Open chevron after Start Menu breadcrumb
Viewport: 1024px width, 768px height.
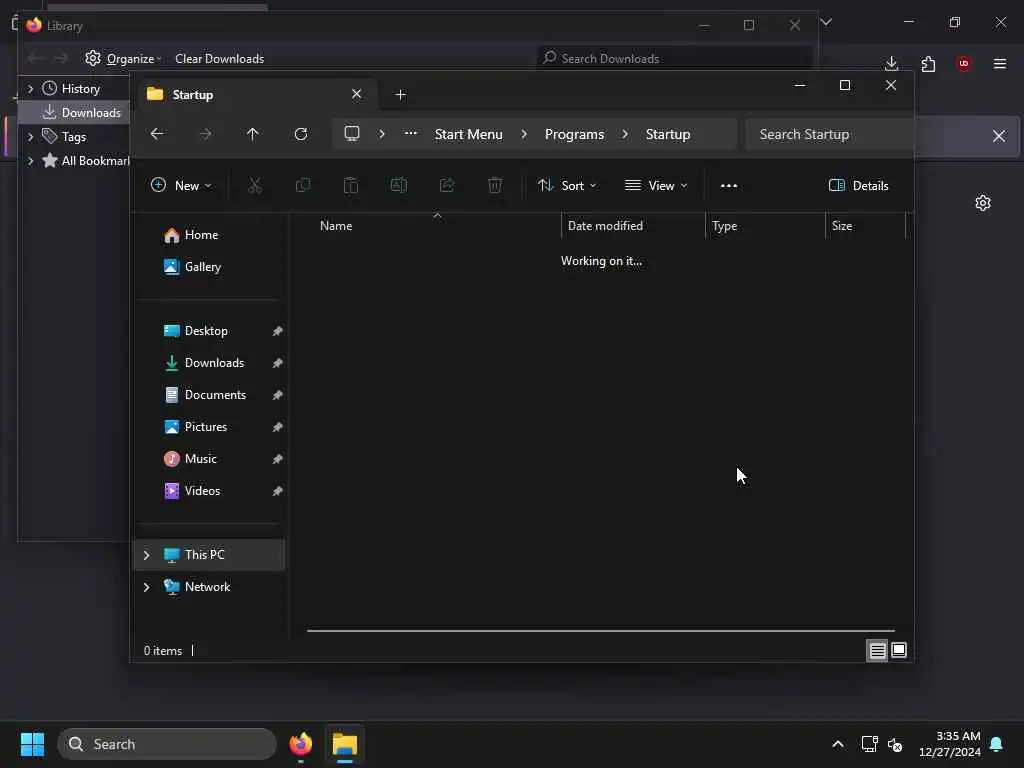click(524, 134)
